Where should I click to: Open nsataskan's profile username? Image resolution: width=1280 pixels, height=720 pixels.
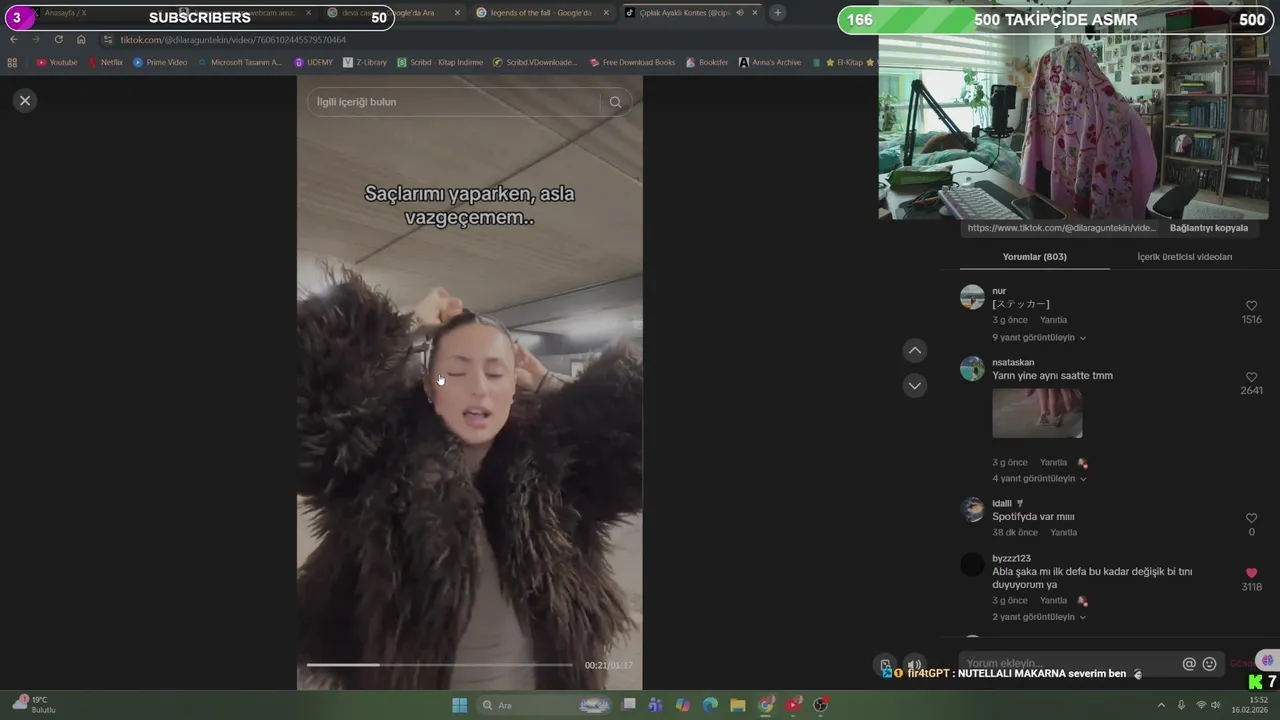[1013, 363]
